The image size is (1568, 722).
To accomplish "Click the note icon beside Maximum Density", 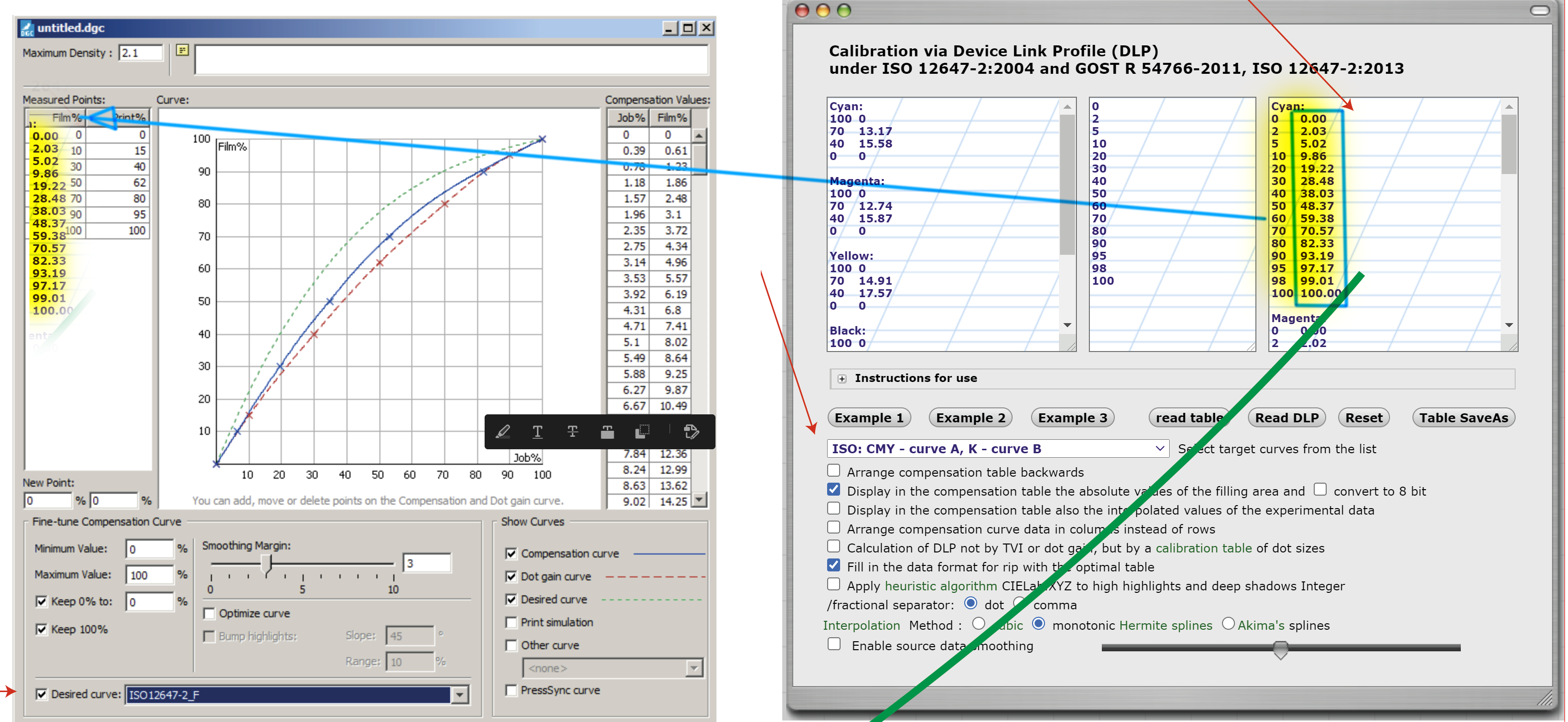I will click(182, 50).
